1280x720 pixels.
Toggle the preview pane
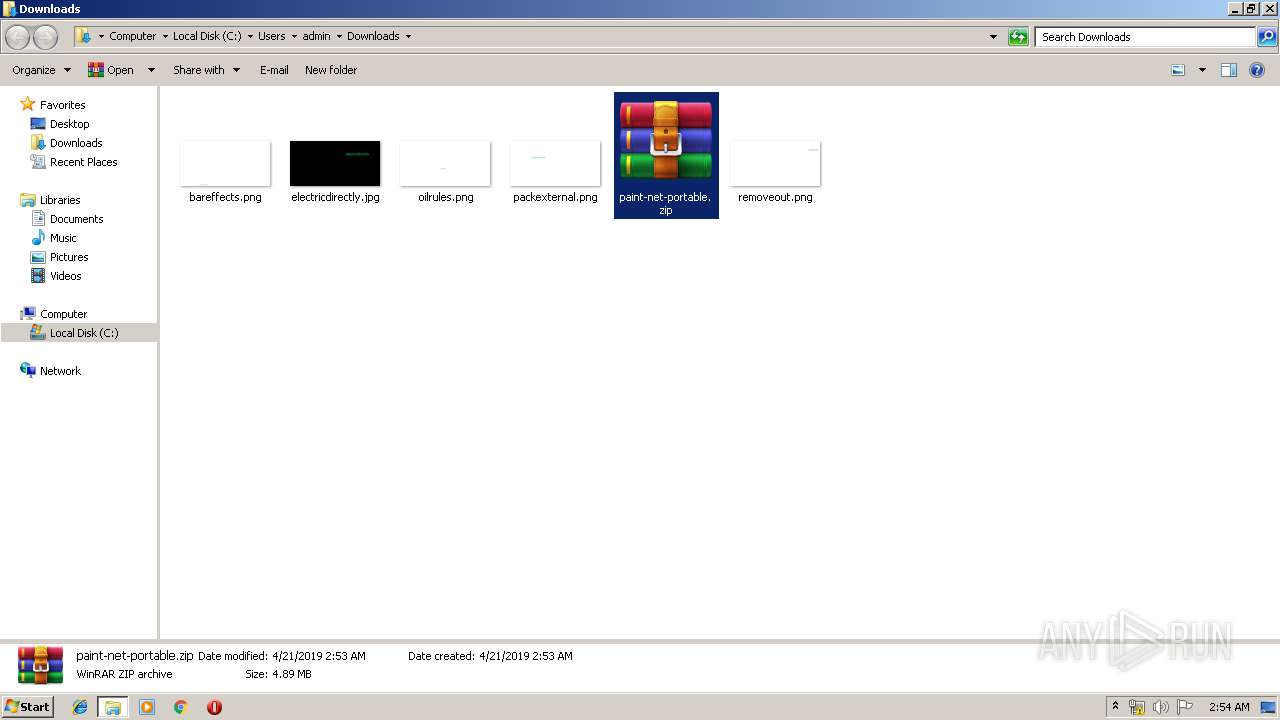tap(1229, 70)
